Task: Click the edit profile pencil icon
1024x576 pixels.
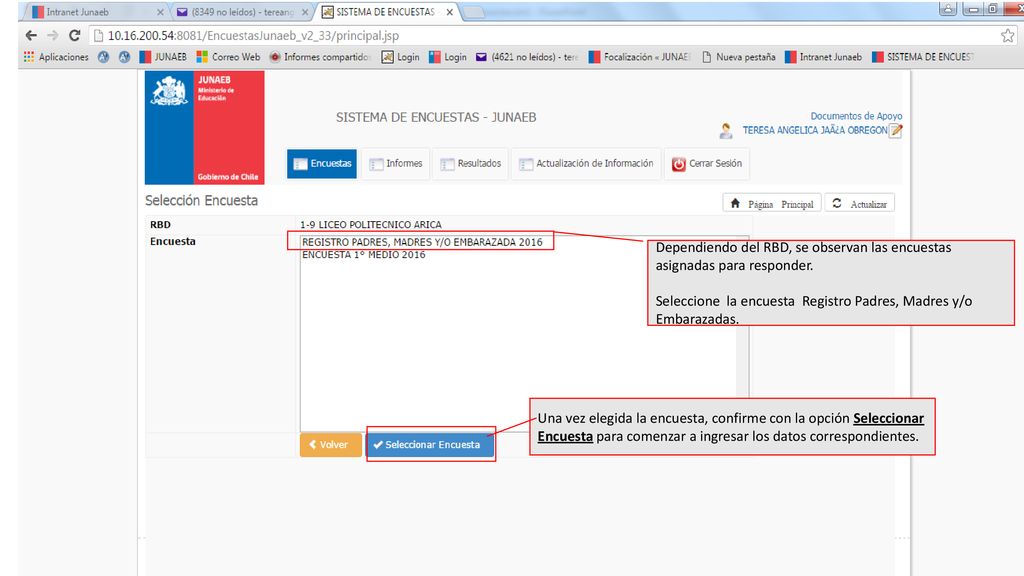Action: 897,131
